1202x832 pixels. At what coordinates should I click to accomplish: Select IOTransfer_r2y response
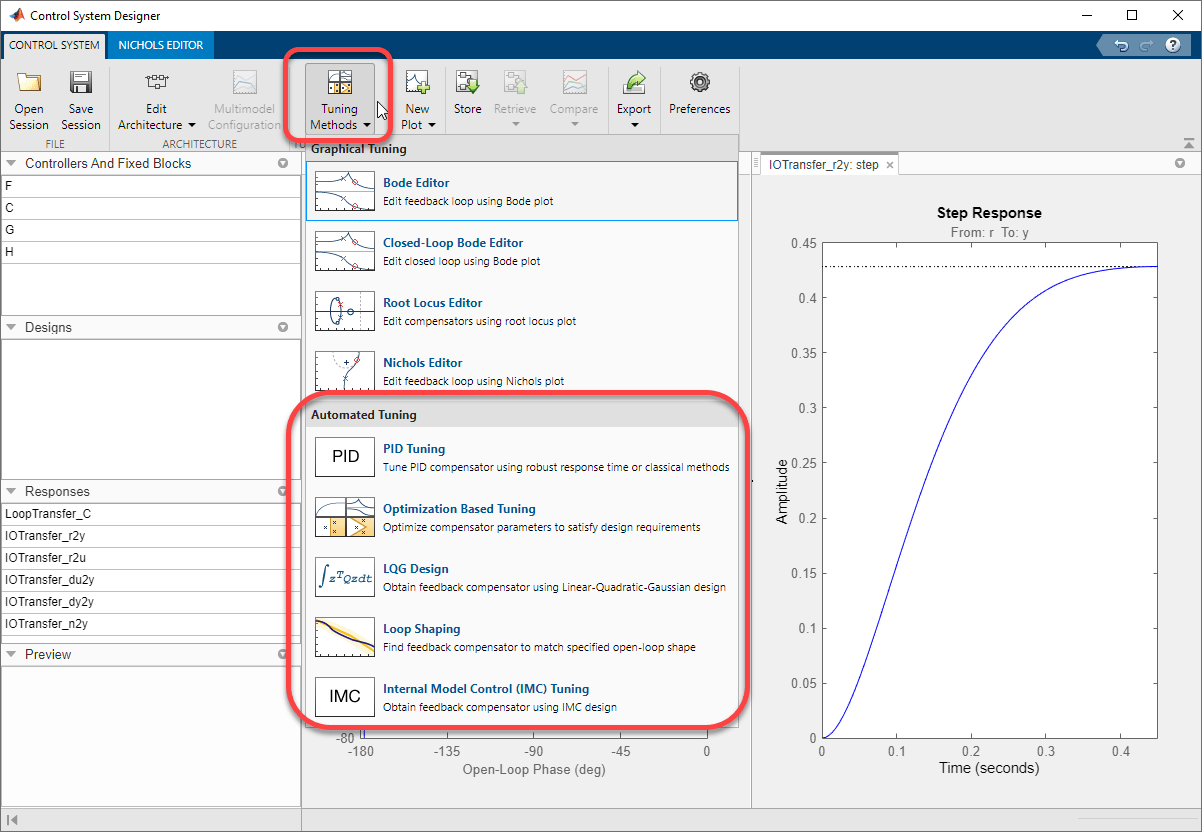[x=151, y=536]
